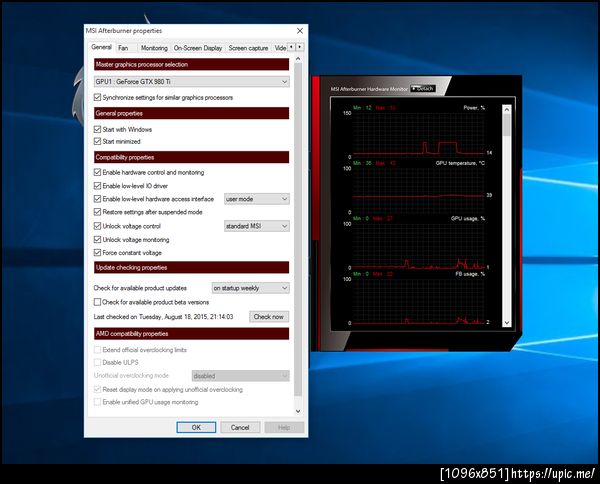Click the OK button

pyautogui.click(x=196, y=427)
